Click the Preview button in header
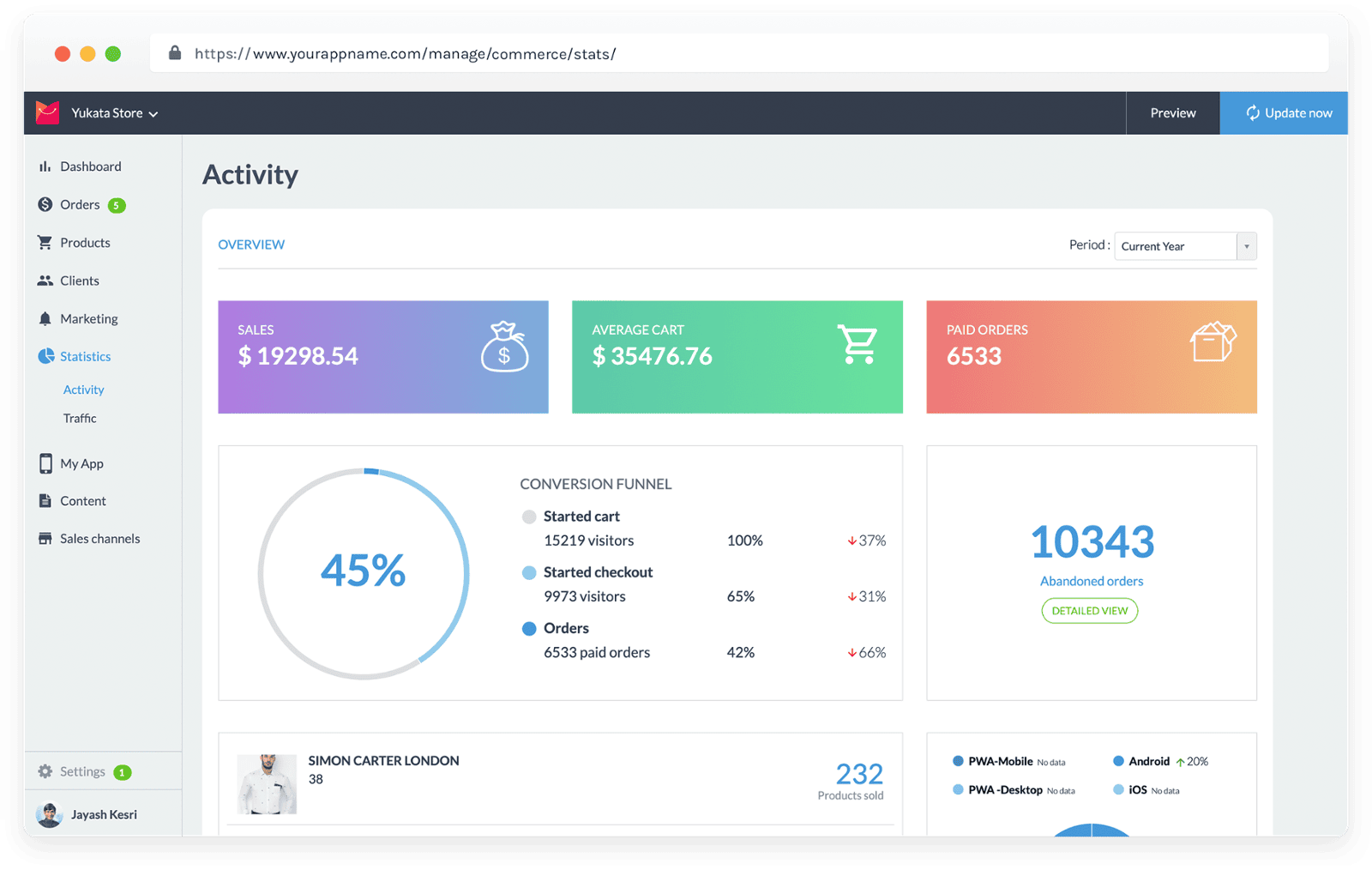This screenshot has width=1372, height=870. (x=1171, y=112)
